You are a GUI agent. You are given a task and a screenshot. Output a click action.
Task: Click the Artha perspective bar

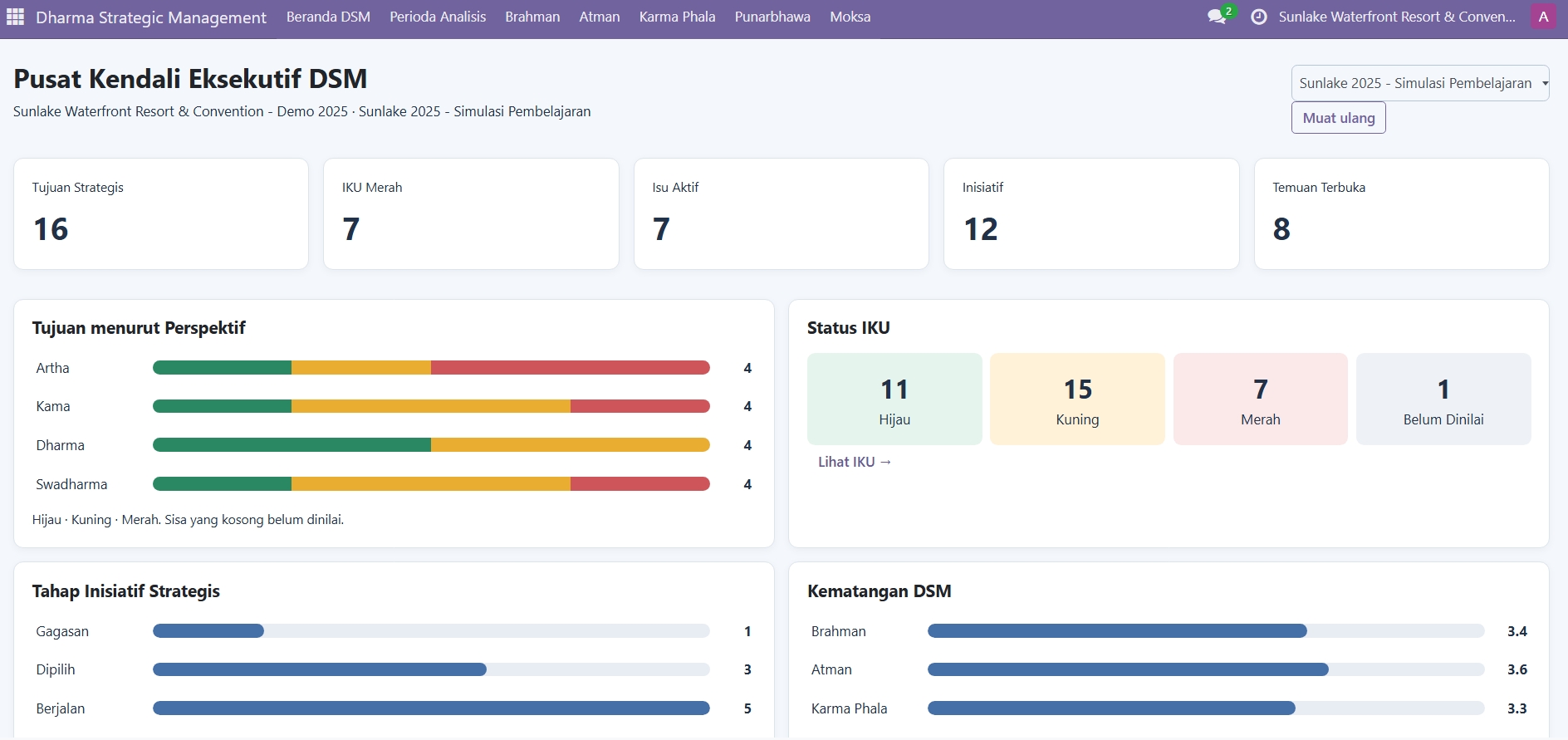tap(431, 368)
